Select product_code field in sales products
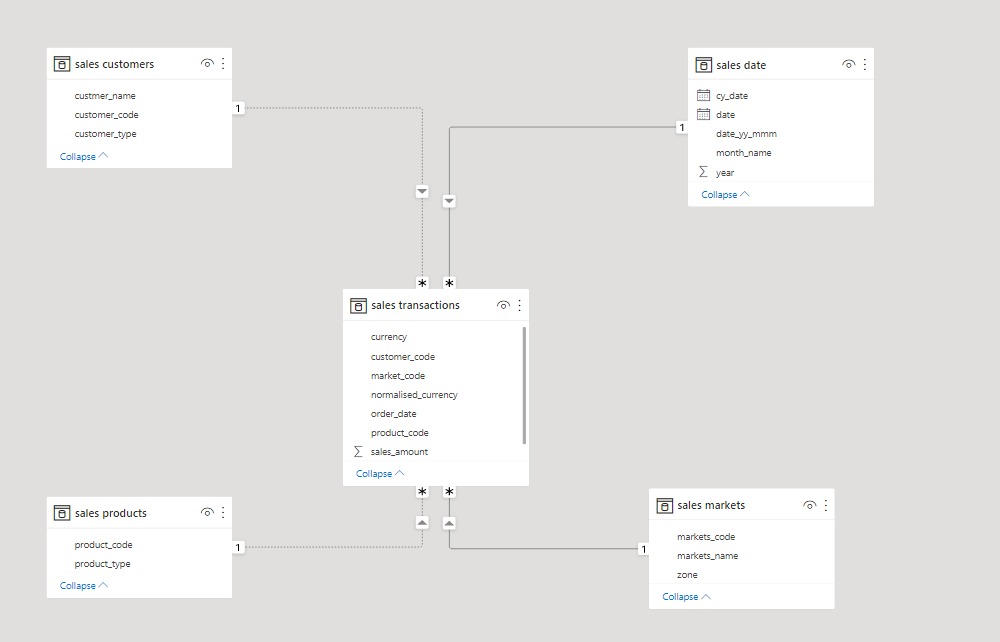The height and width of the screenshot is (642, 1000). [103, 545]
